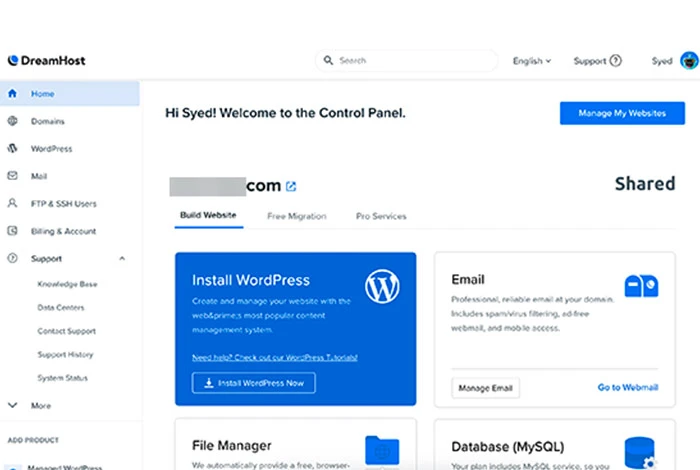This screenshot has width=700, height=470.
Task: Click the Email card title
Action: click(x=468, y=279)
